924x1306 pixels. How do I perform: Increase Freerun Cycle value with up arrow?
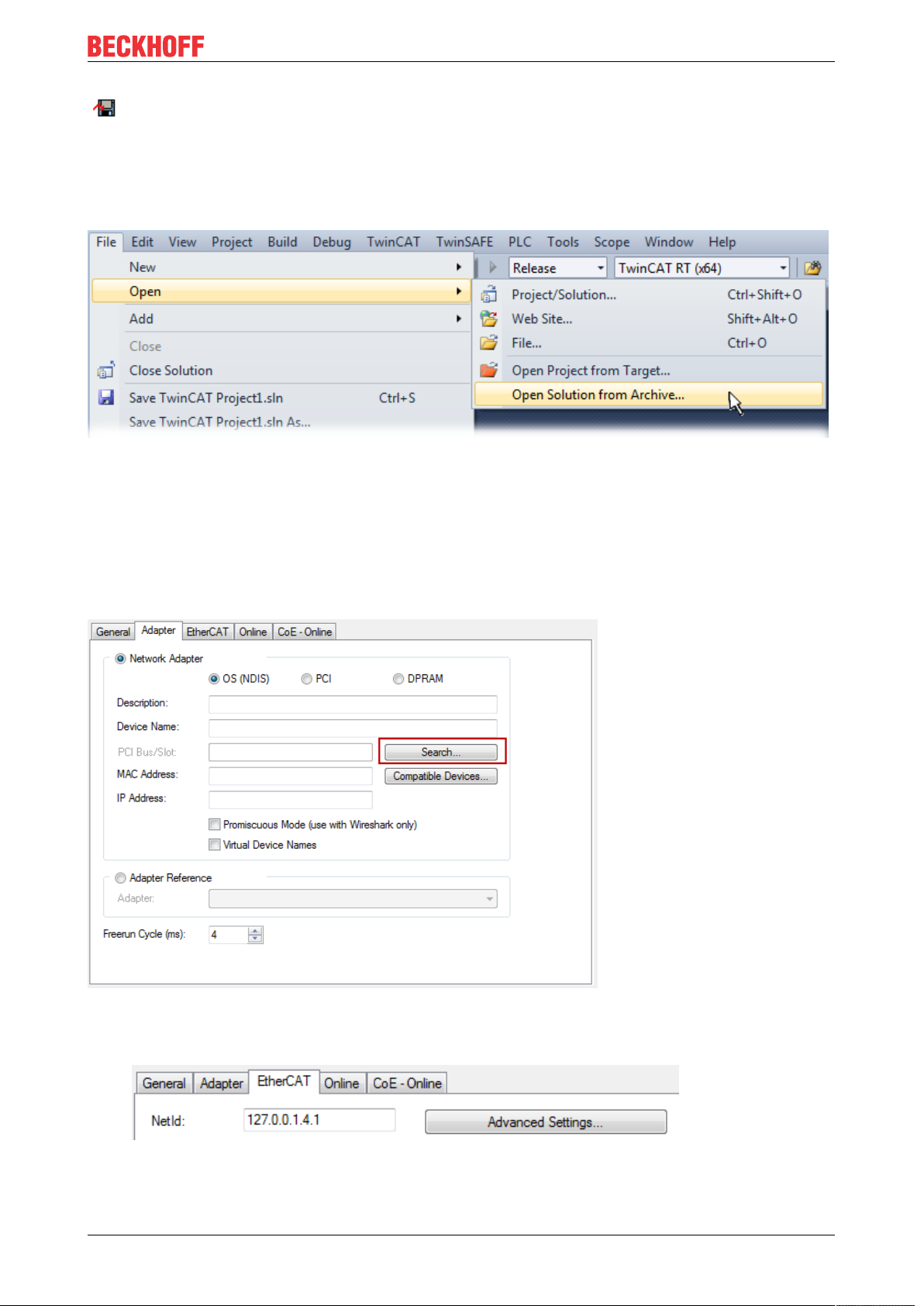click(x=255, y=931)
